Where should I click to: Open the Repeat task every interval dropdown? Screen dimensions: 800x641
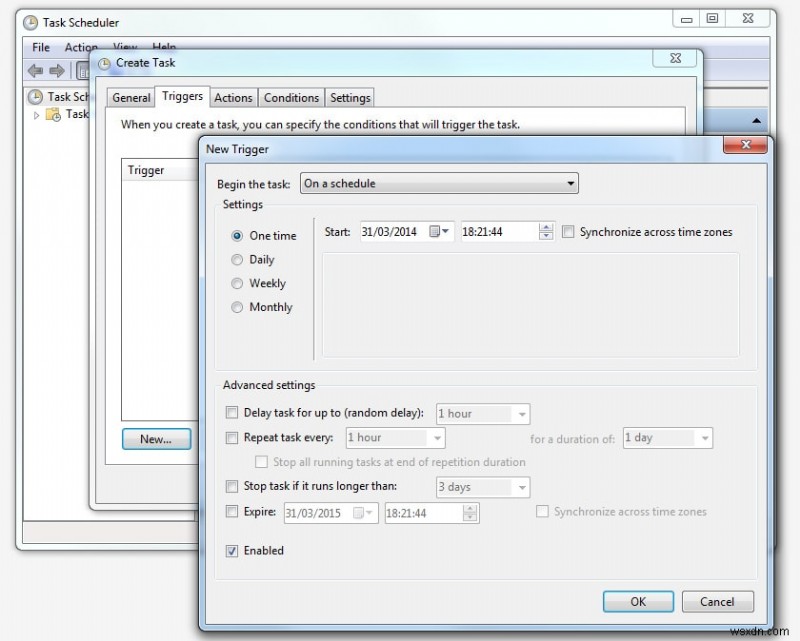pos(395,438)
